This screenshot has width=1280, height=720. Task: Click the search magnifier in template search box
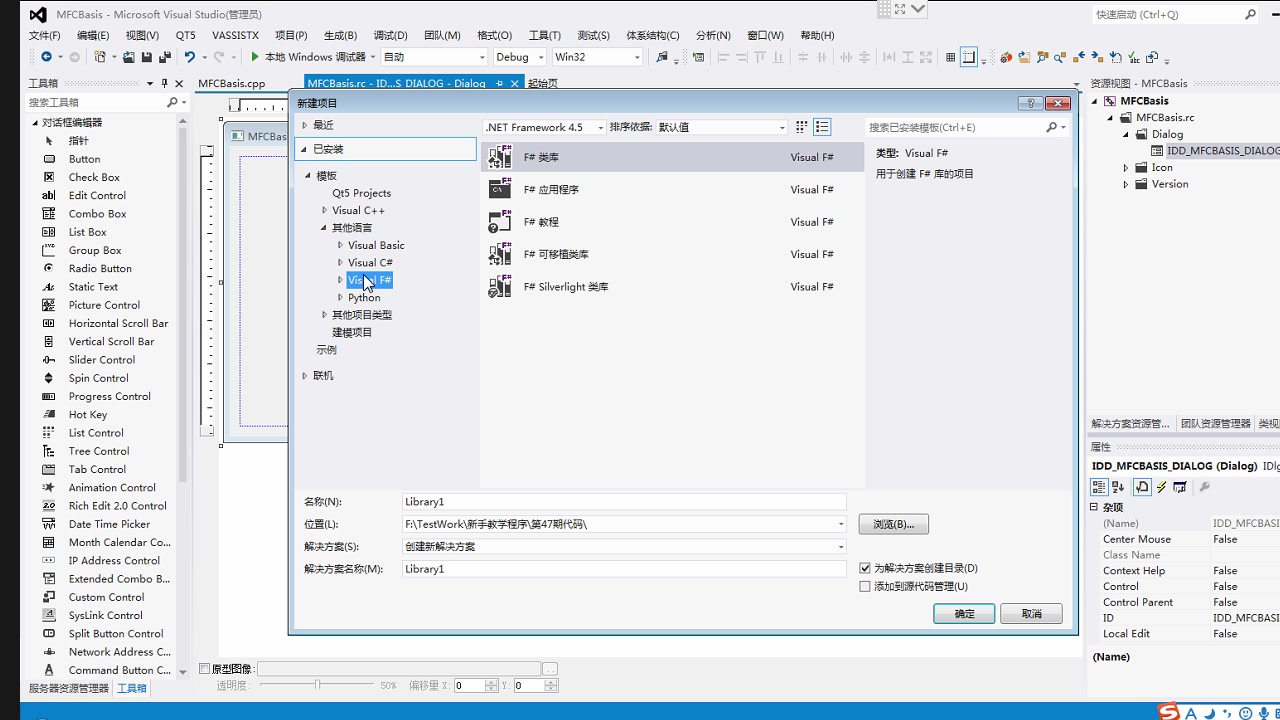1052,127
